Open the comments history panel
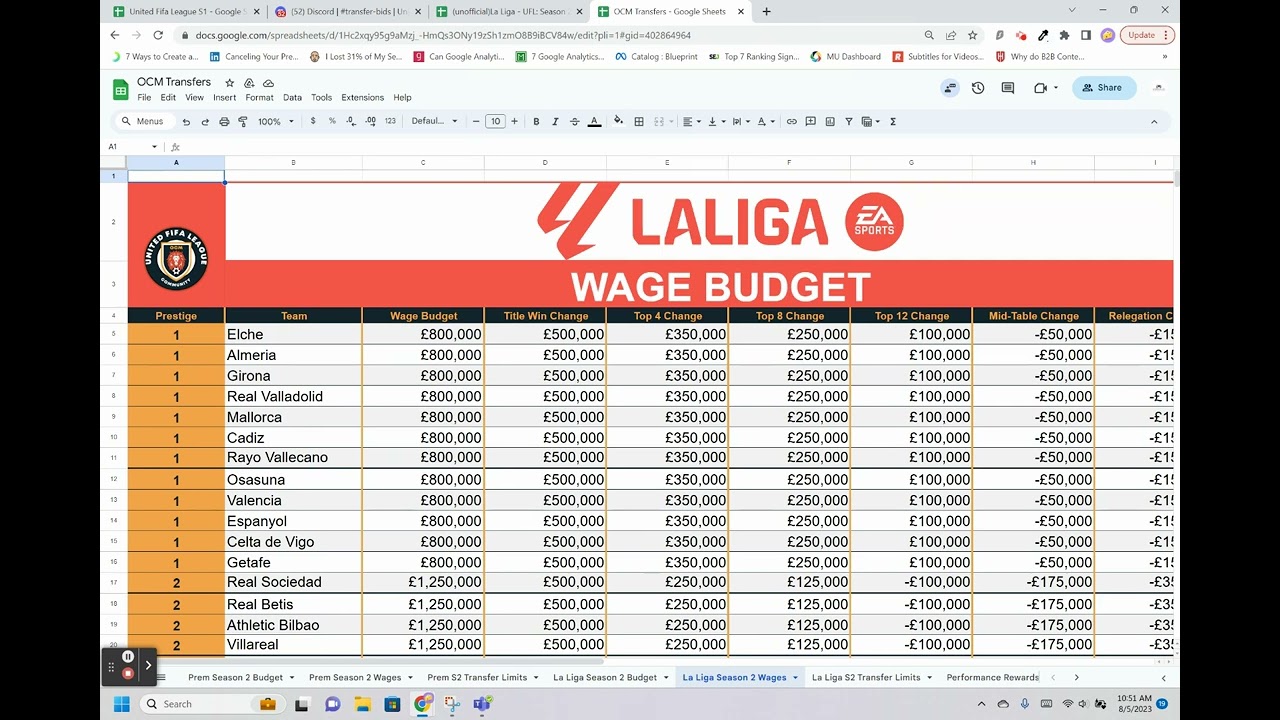Image resolution: width=1280 pixels, height=720 pixels. pos(1008,88)
